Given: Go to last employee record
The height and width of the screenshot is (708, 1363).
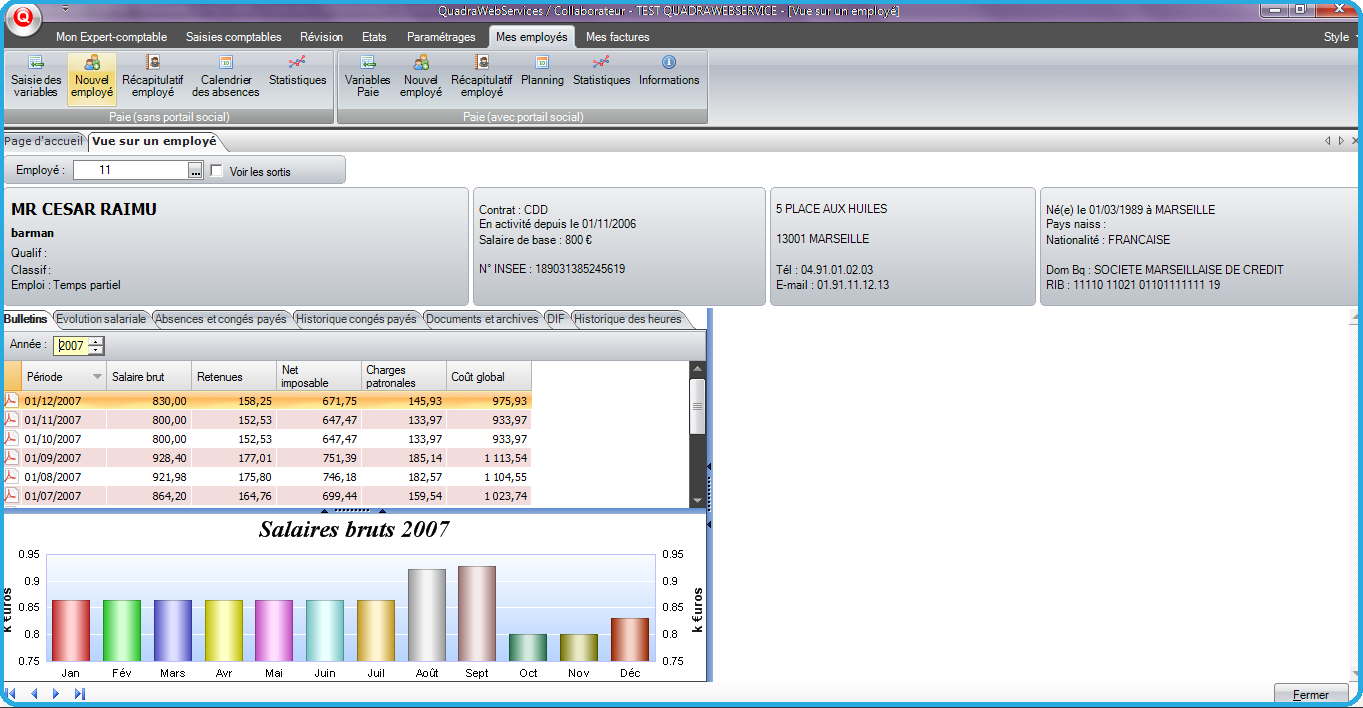Looking at the screenshot, I should coord(79,694).
